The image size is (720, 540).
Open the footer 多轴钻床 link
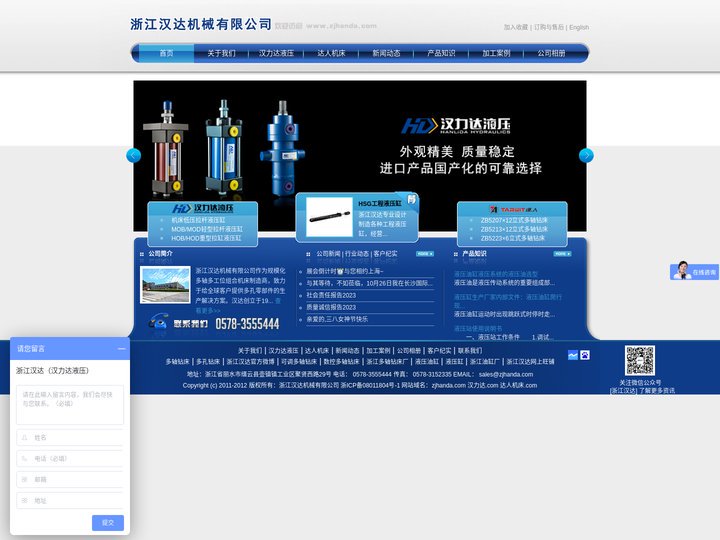pyautogui.click(x=177, y=361)
